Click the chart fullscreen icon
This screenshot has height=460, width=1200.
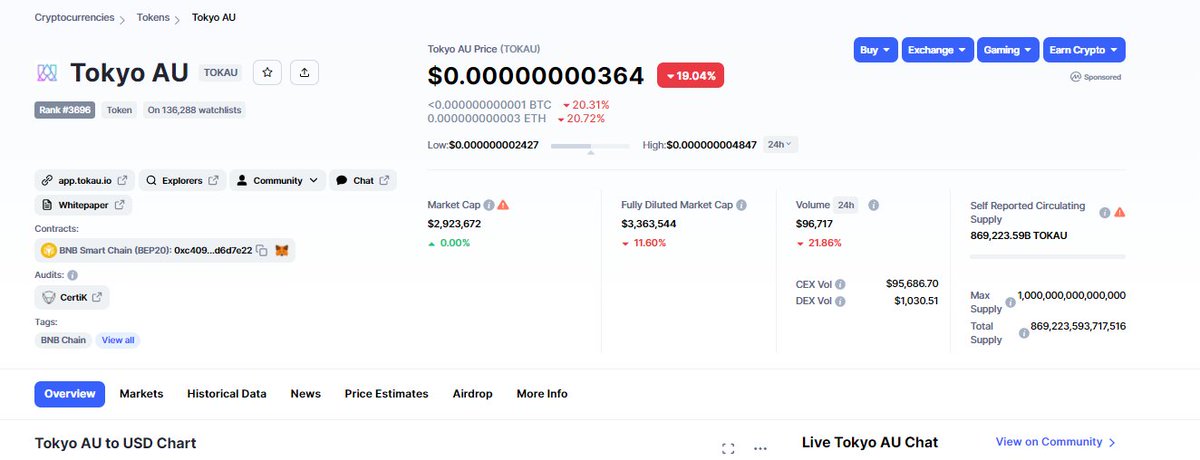pyautogui.click(x=728, y=449)
